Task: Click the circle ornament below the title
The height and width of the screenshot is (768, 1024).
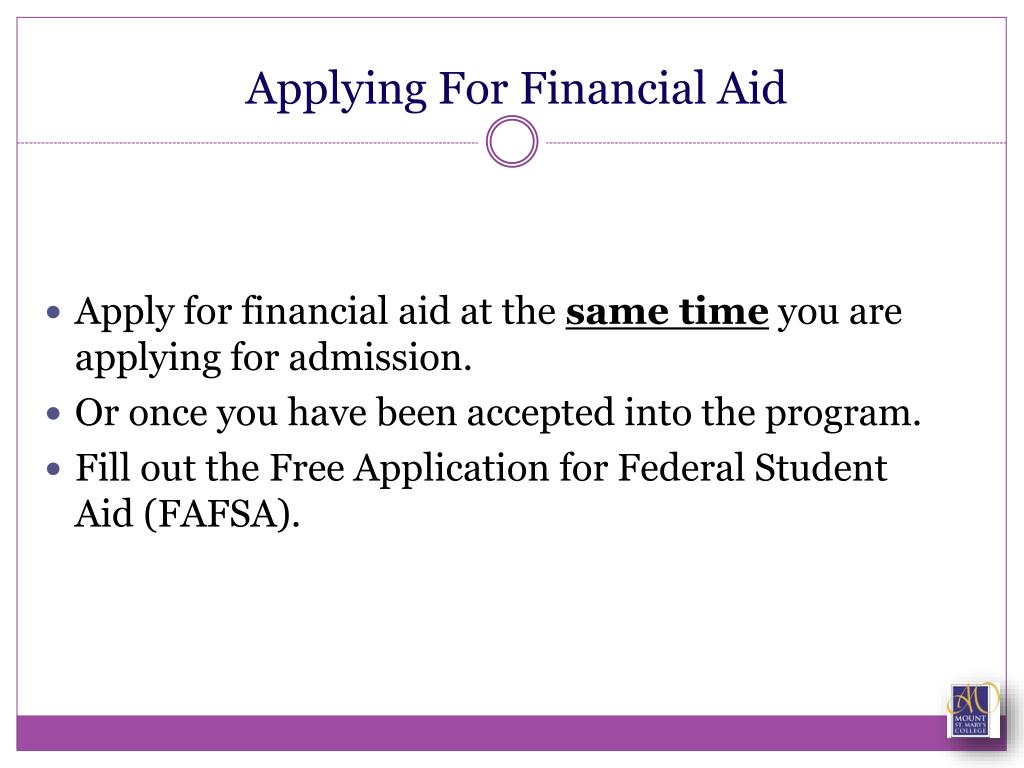Action: click(x=512, y=142)
